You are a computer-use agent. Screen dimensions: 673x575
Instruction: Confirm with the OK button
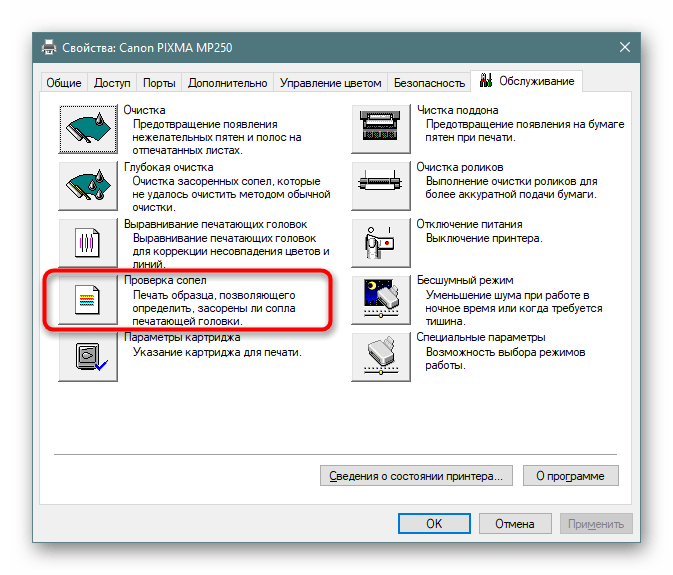click(434, 523)
